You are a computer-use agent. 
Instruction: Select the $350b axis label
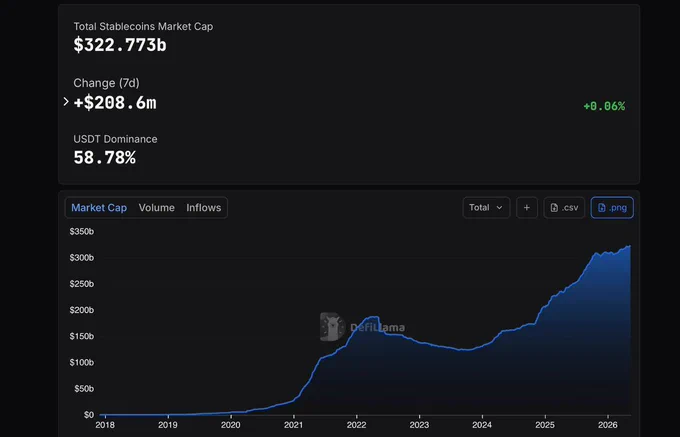click(x=82, y=232)
